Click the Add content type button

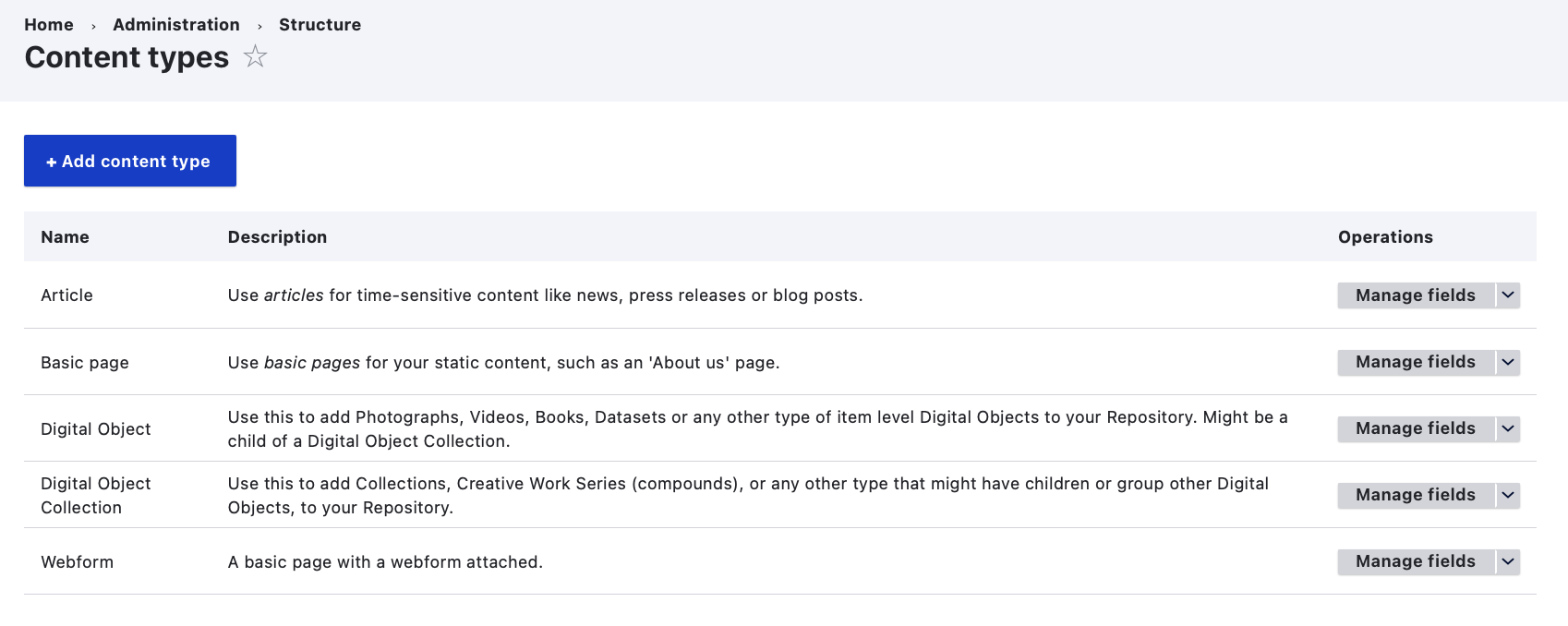pyautogui.click(x=130, y=161)
